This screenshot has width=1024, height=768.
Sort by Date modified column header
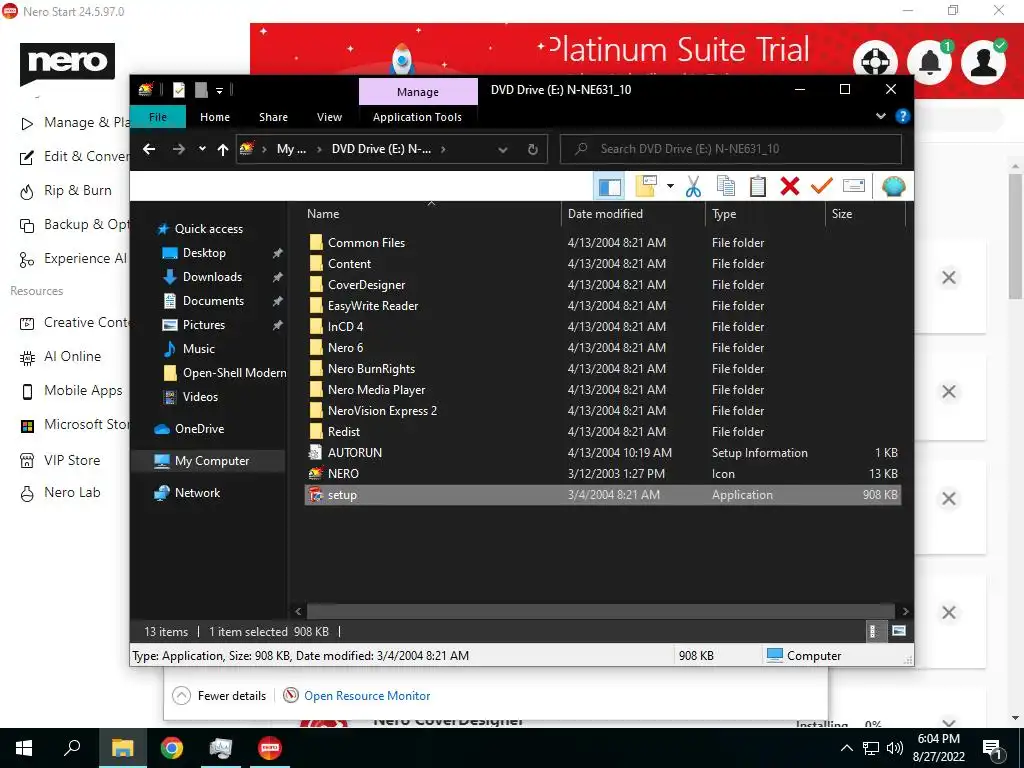pos(633,214)
